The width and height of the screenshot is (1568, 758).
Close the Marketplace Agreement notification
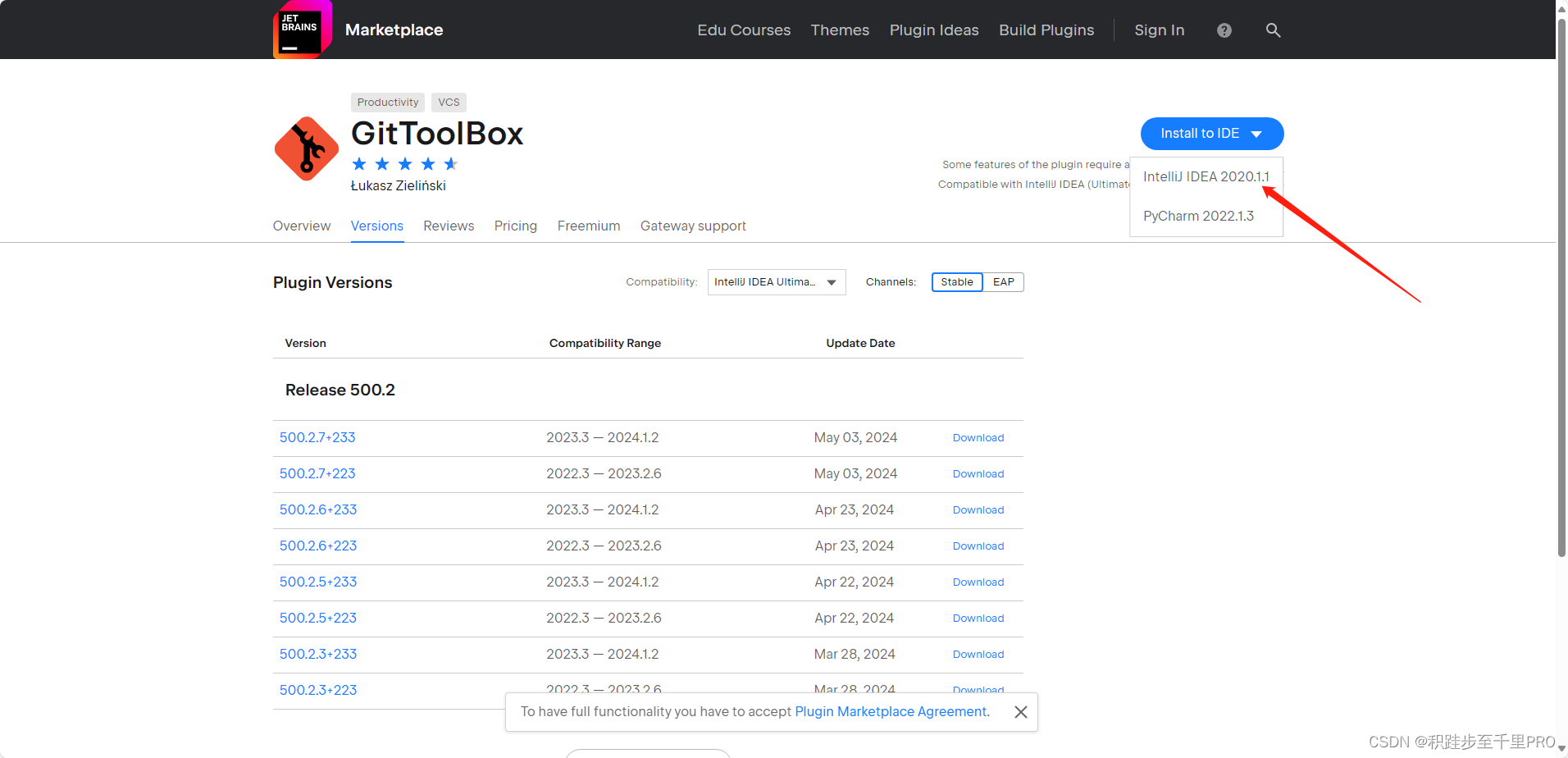coord(1021,712)
